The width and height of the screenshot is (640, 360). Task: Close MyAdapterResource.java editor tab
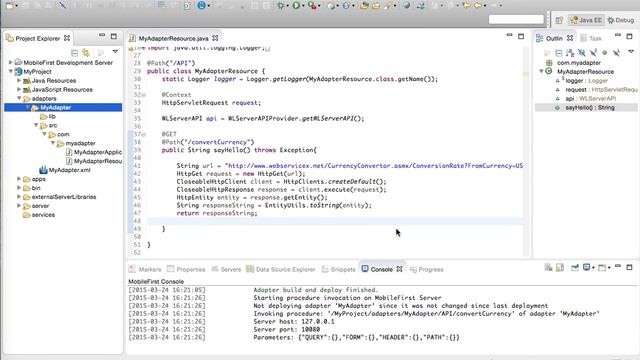[215, 38]
